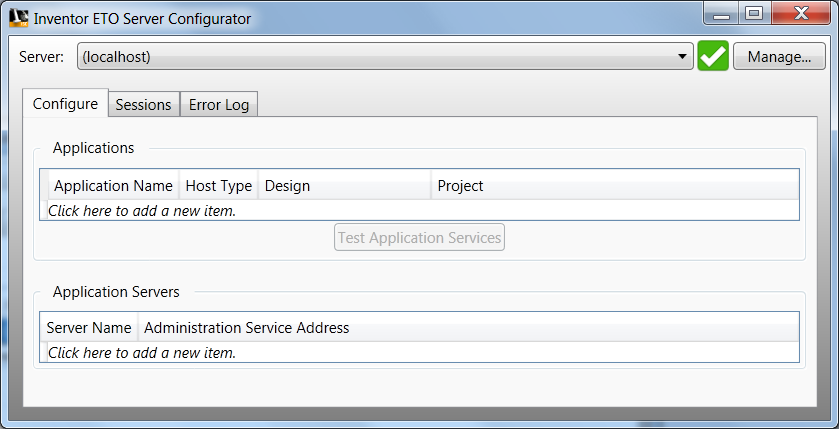Add a new item in Application Servers table
The image size is (839, 429).
[142, 353]
